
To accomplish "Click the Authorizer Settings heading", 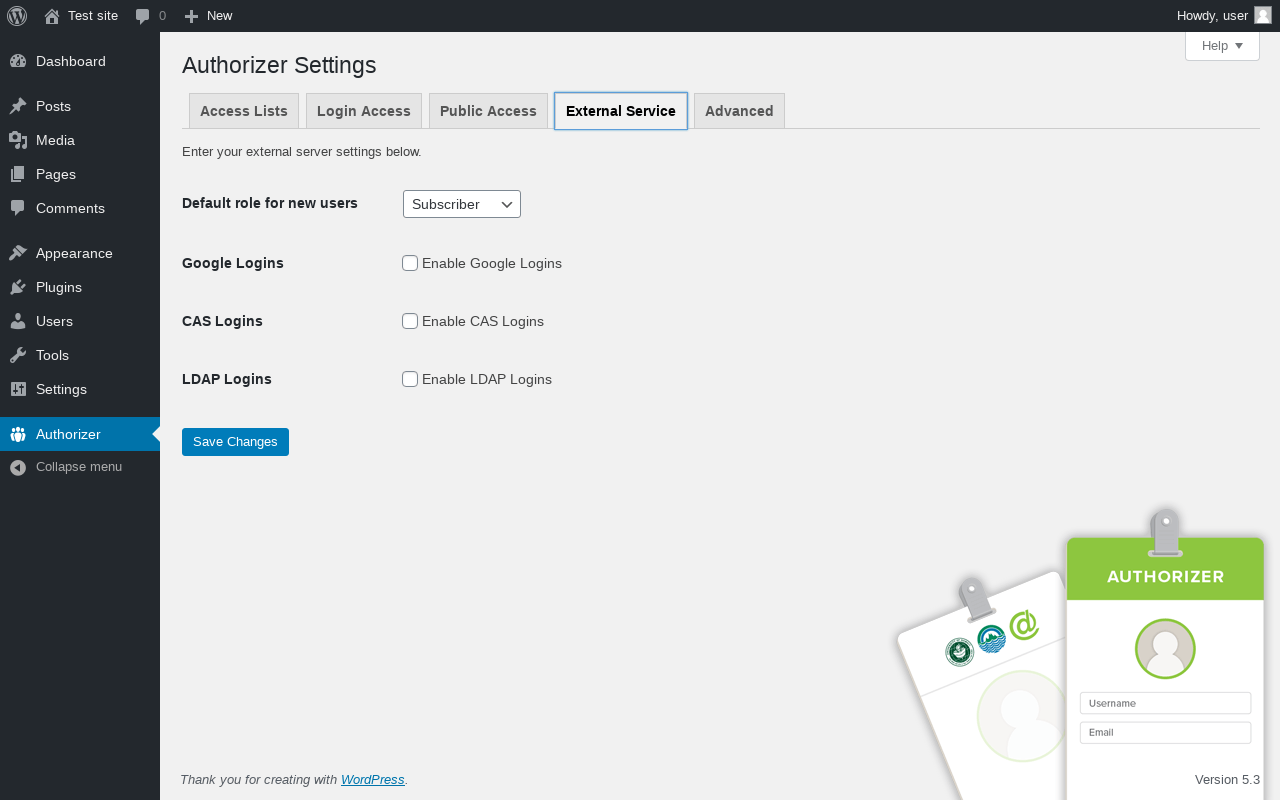I will tap(279, 65).
